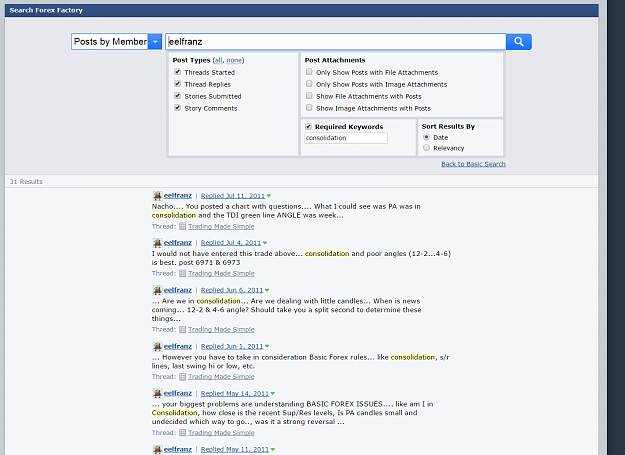The image size is (625, 455).
Task: Click the 'I would not have entered' snippet
Action: 301,258
